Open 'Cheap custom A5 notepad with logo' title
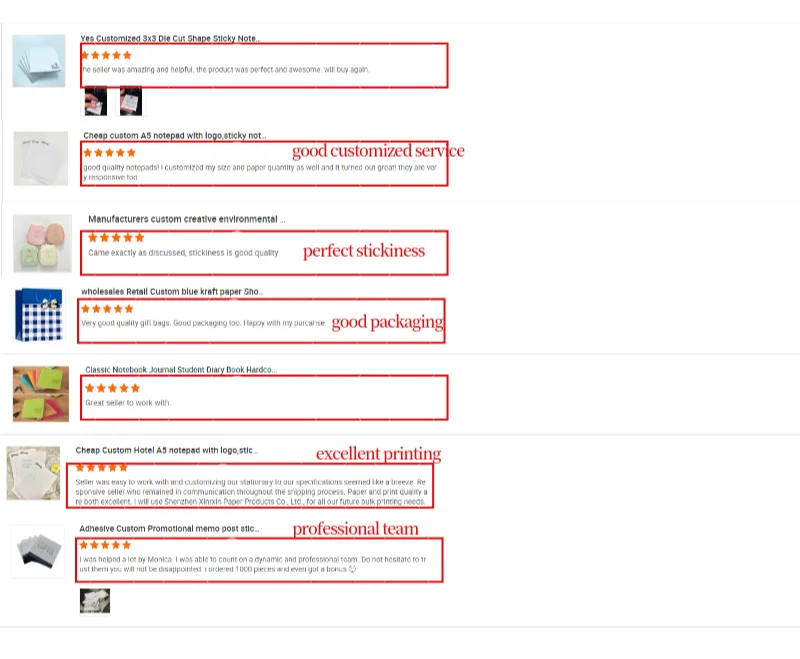Viewport: 800px width, 659px height. coord(174,136)
